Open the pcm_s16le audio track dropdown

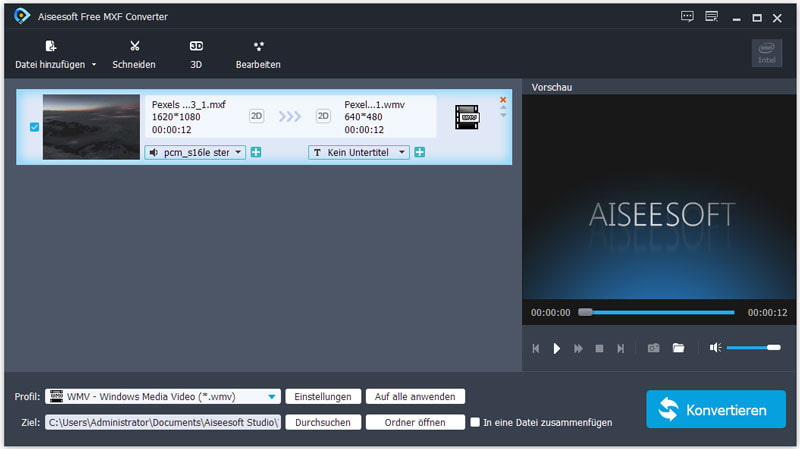[x=195, y=153]
